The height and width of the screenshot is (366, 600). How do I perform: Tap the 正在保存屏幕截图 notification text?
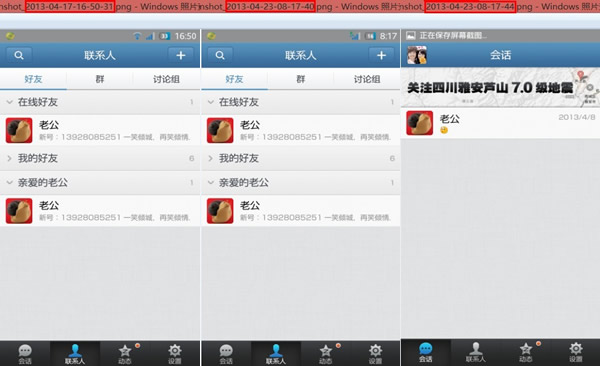(453, 36)
